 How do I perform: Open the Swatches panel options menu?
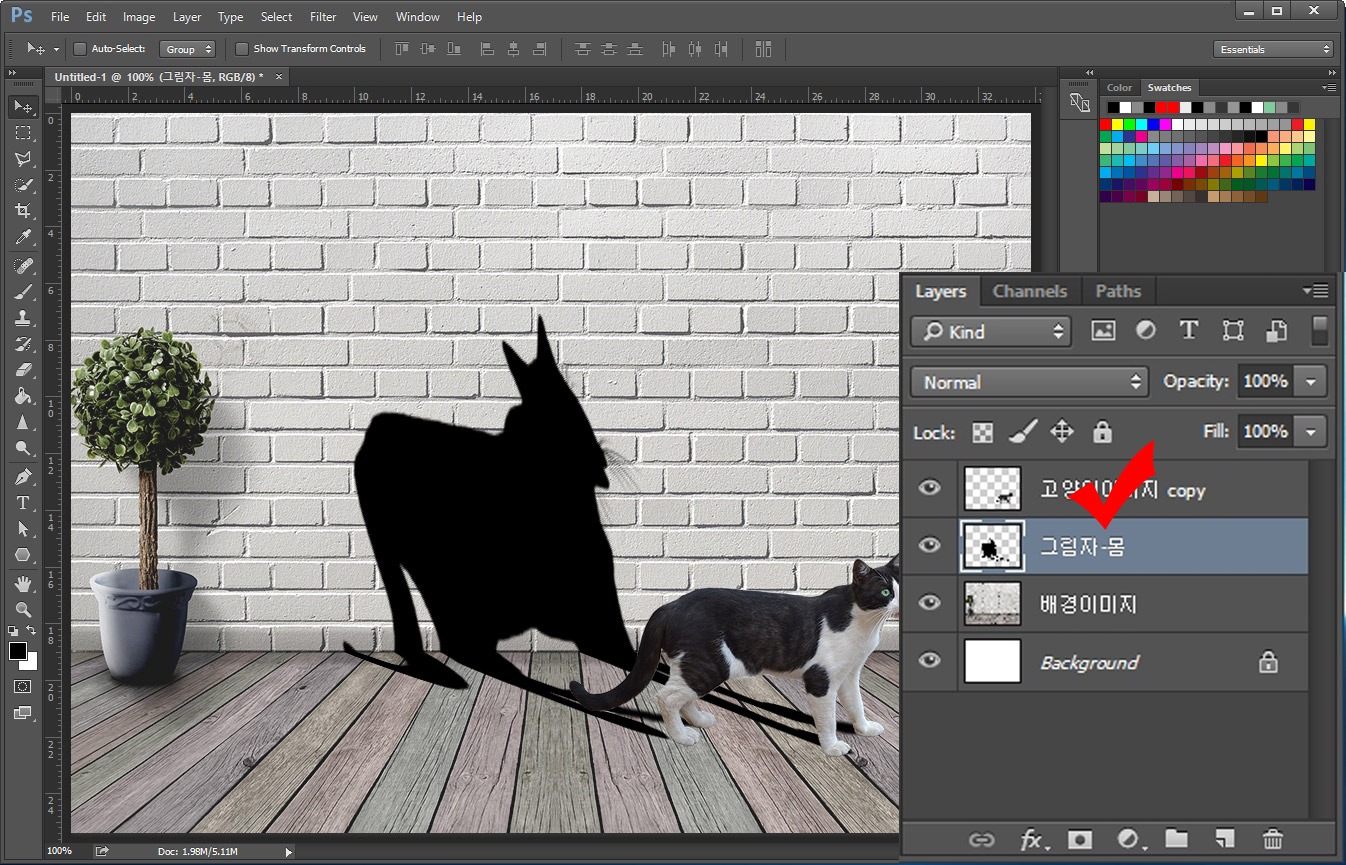click(x=1328, y=88)
